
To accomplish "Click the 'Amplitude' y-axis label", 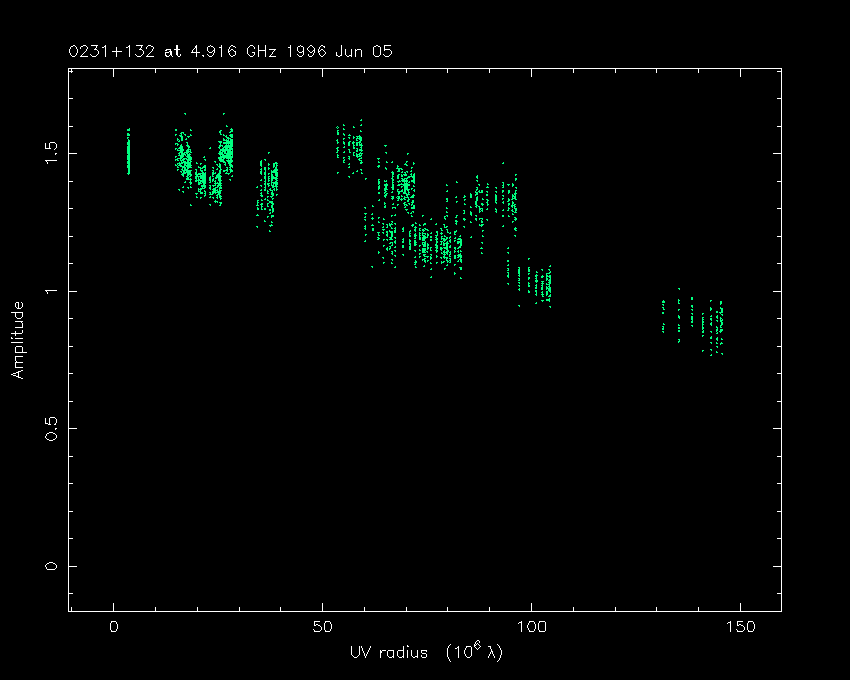I will click(x=18, y=341).
